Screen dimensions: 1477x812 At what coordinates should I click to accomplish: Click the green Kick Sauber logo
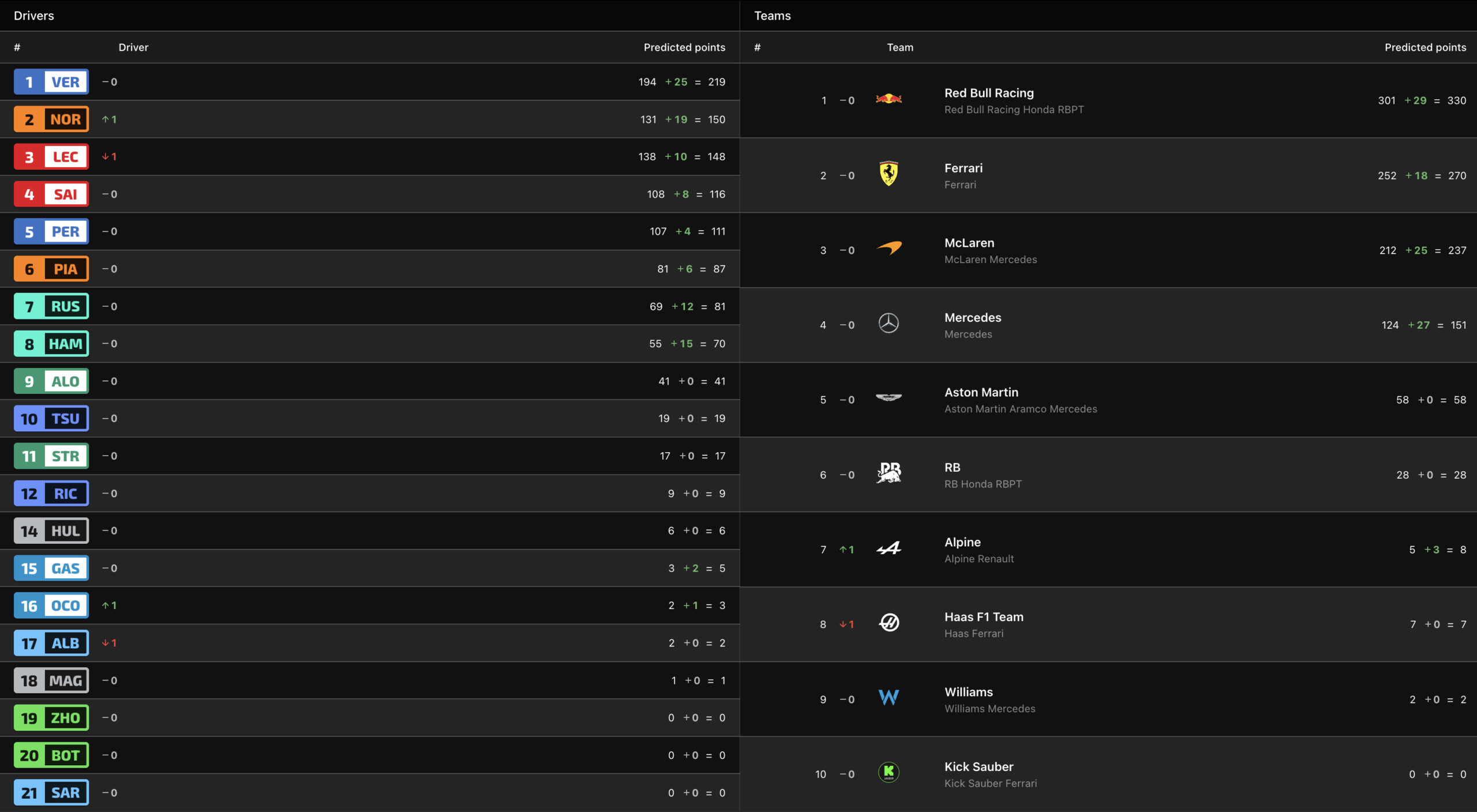pyautogui.click(x=889, y=772)
